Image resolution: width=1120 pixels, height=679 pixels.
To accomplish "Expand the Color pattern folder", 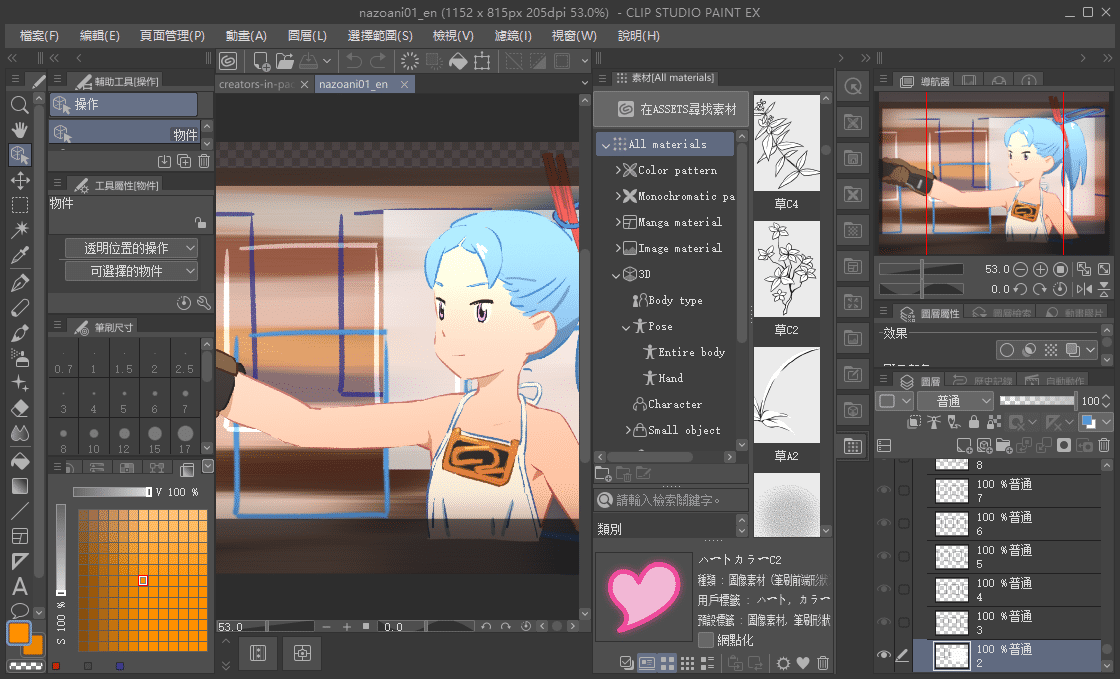I will pyautogui.click(x=619, y=170).
